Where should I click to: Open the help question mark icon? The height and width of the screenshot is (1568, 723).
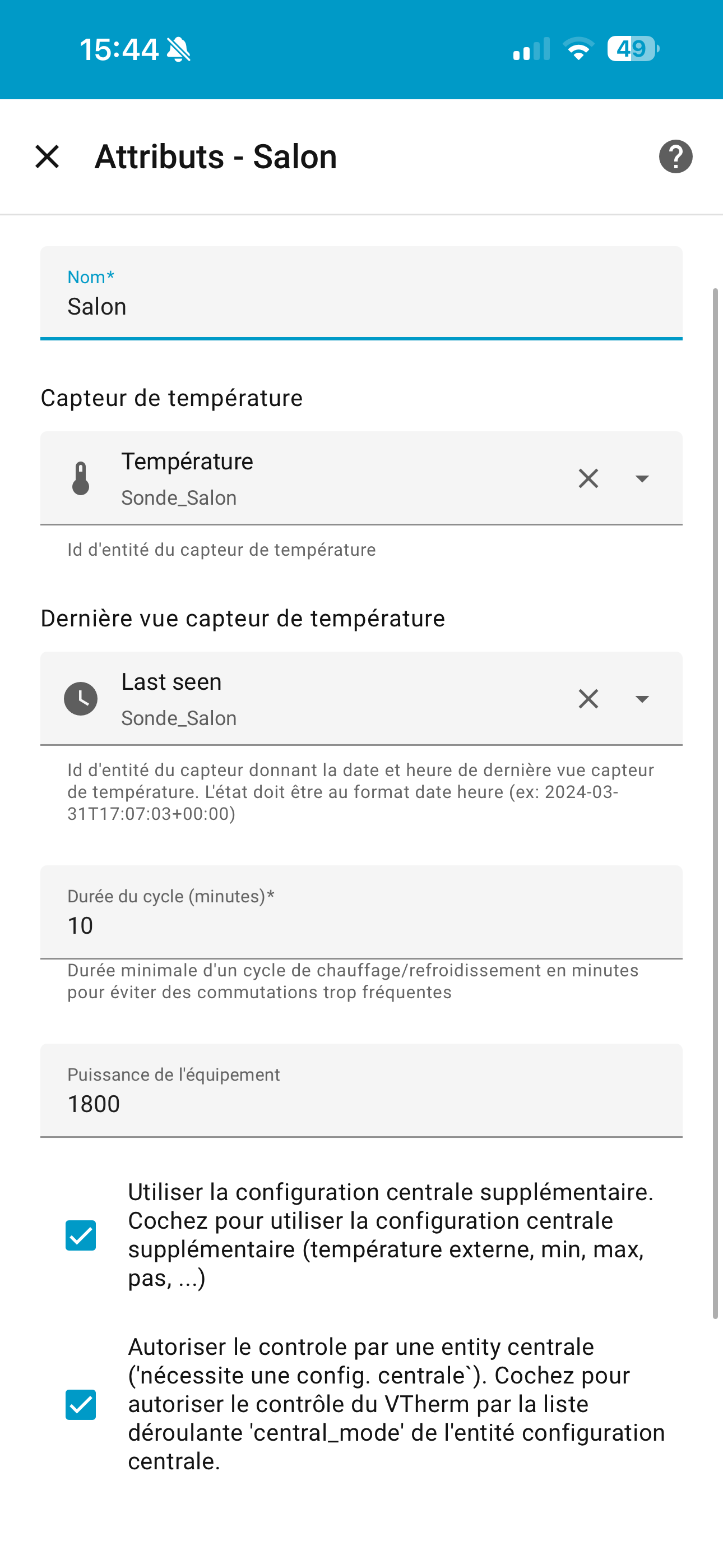675,156
